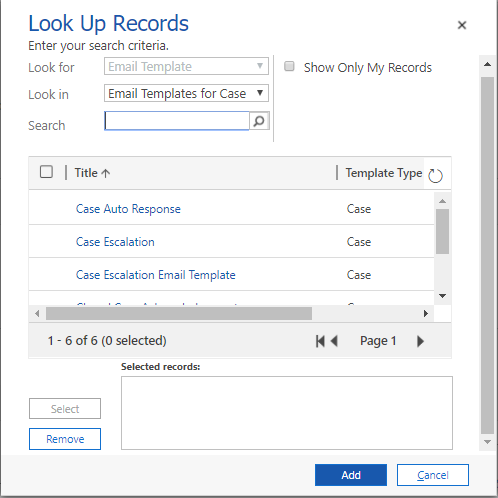Open Case Auto Response template
This screenshot has width=498, height=498.
pos(128,209)
